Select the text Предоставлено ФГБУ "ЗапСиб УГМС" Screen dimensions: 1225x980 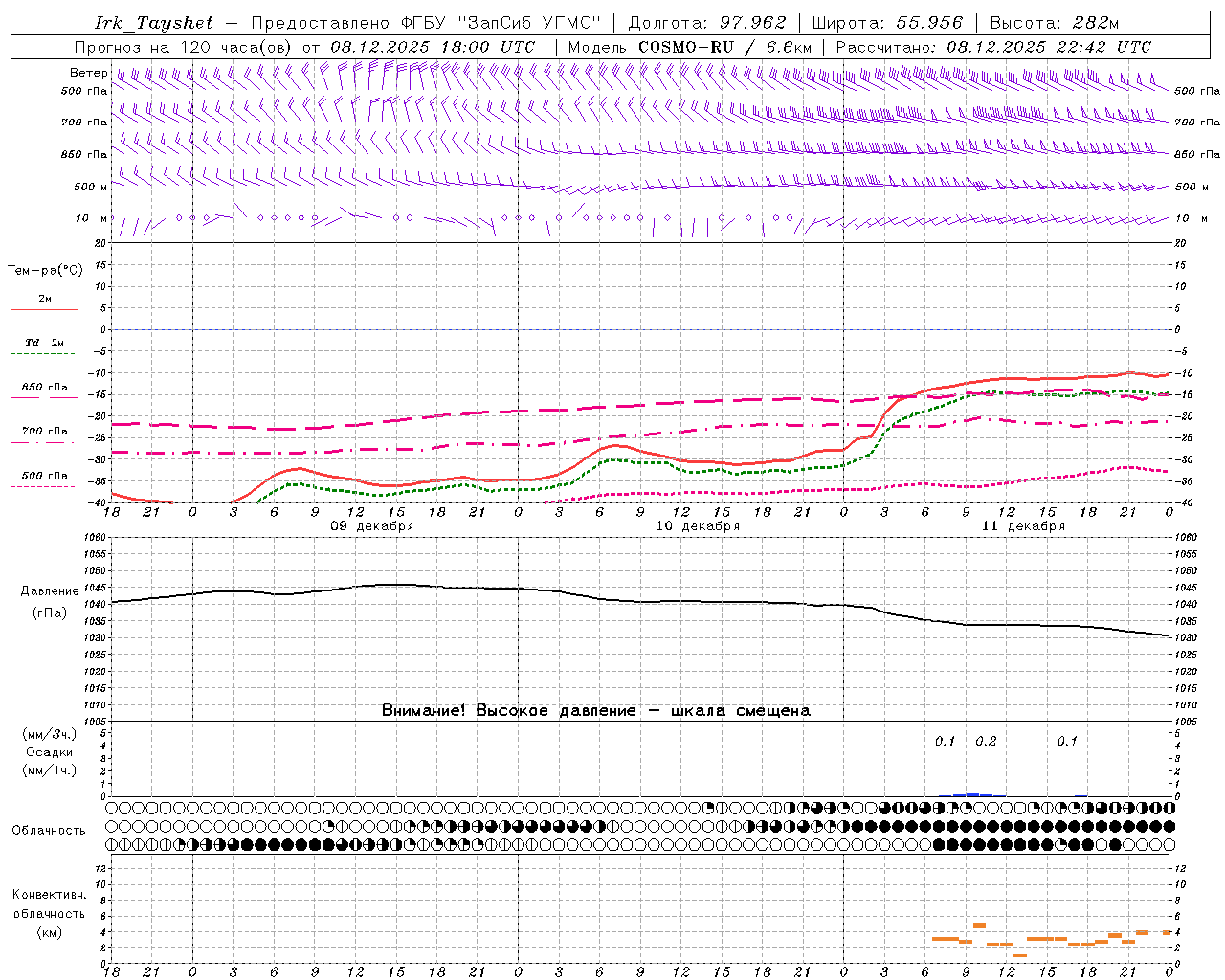[426, 23]
